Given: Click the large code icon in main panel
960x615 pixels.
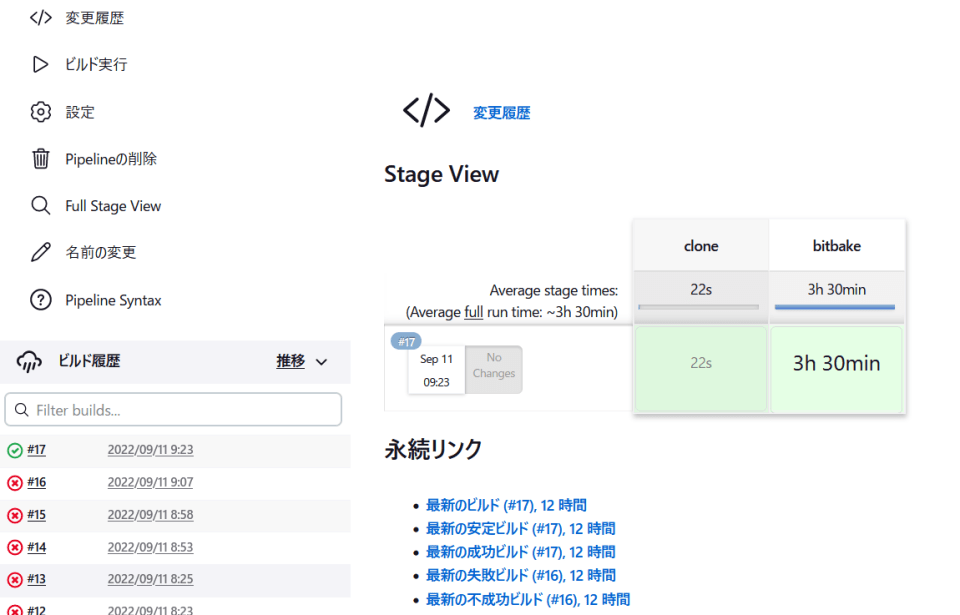Looking at the screenshot, I should [426, 111].
